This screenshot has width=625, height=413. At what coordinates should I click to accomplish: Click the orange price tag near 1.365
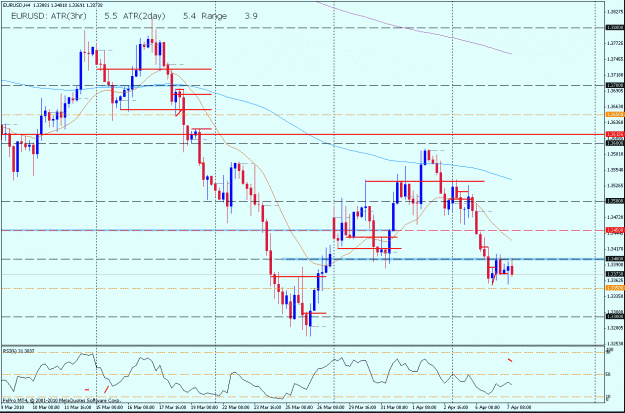pos(615,114)
